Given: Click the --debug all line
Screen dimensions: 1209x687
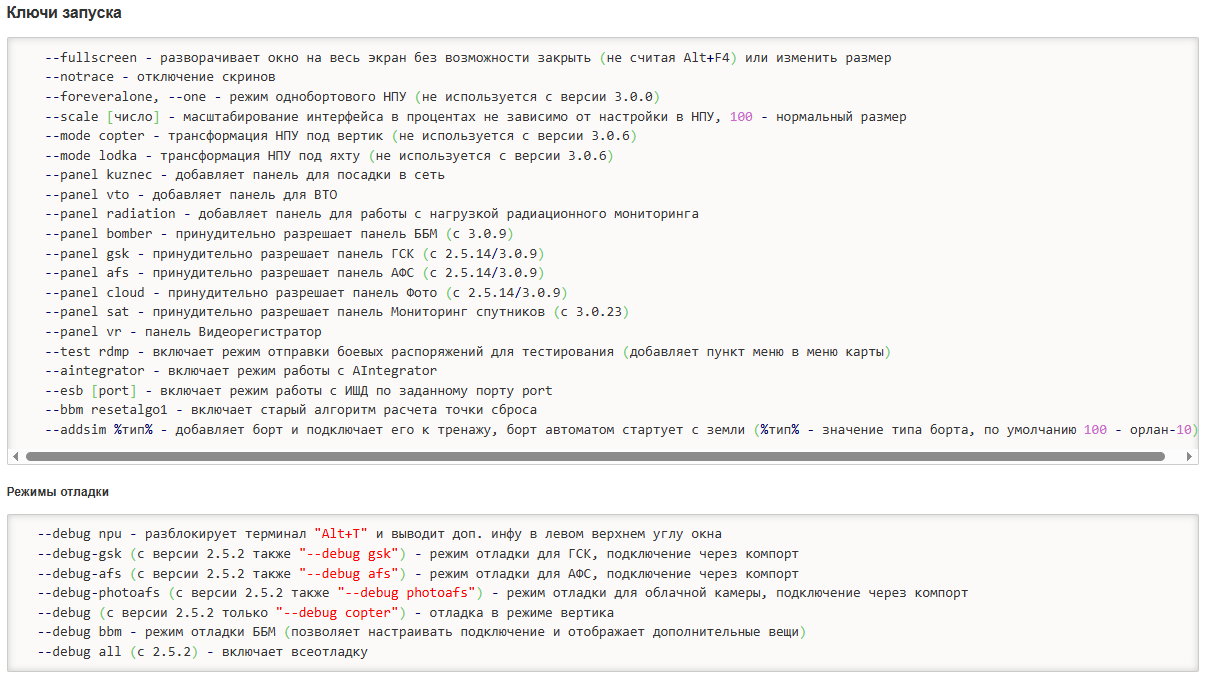Looking at the screenshot, I should tap(202, 652).
